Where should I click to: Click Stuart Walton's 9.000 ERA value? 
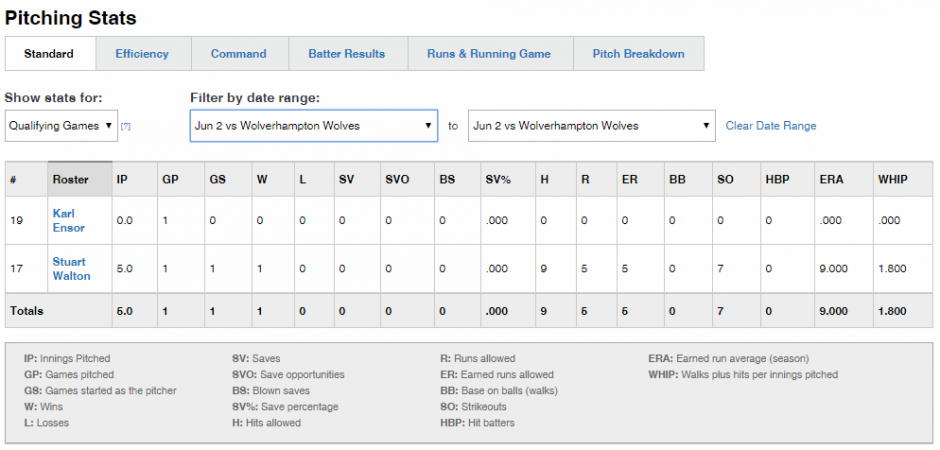[833, 269]
